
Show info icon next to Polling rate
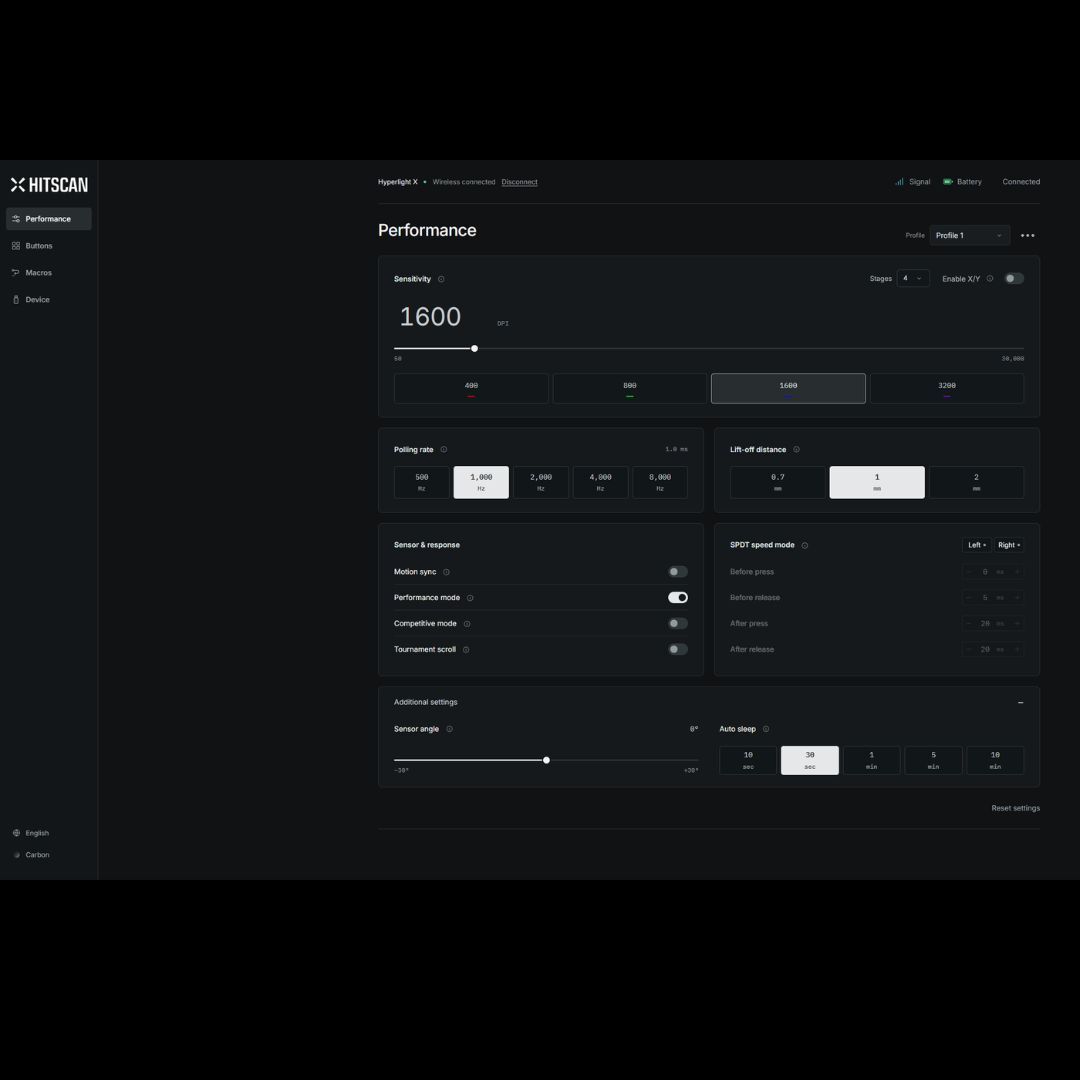tap(444, 449)
